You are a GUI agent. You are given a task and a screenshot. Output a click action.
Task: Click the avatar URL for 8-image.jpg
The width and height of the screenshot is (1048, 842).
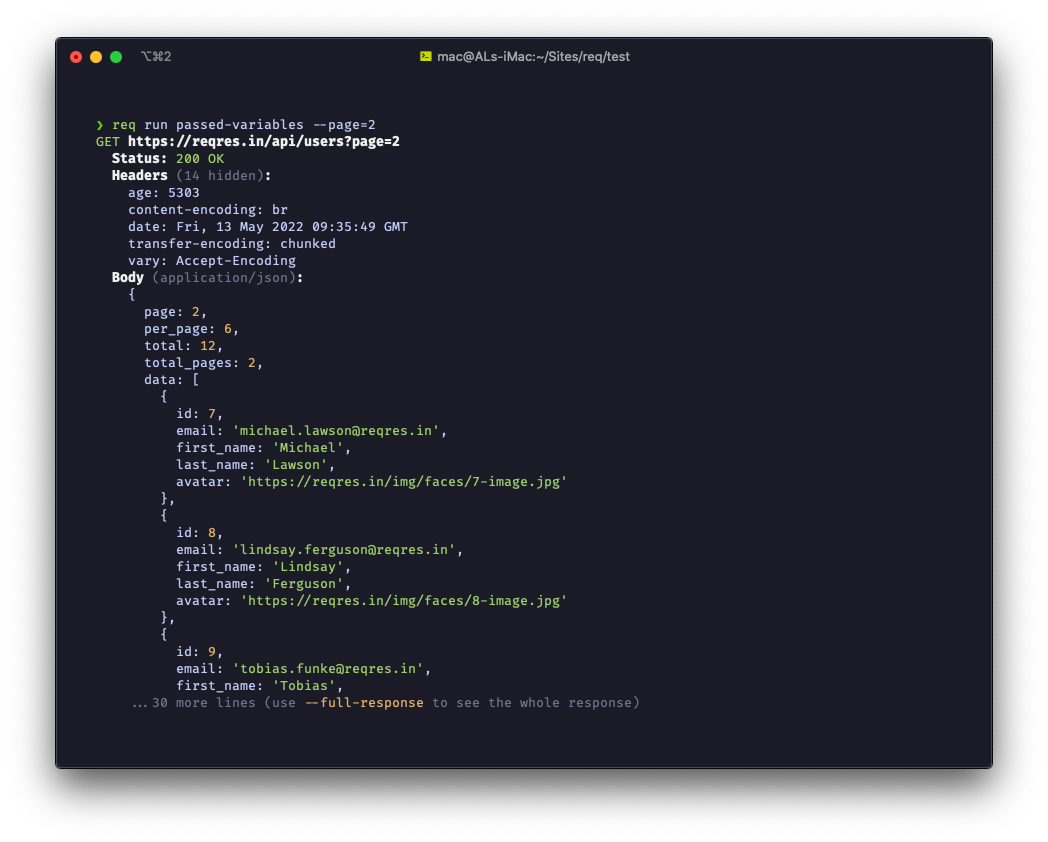pyautogui.click(x=404, y=601)
